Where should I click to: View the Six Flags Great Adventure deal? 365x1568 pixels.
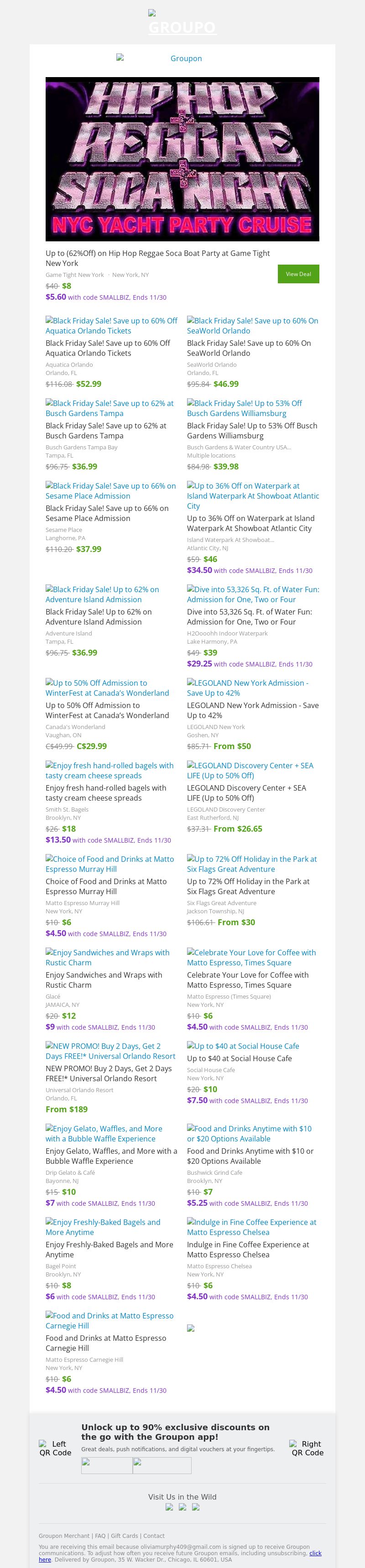point(252,864)
